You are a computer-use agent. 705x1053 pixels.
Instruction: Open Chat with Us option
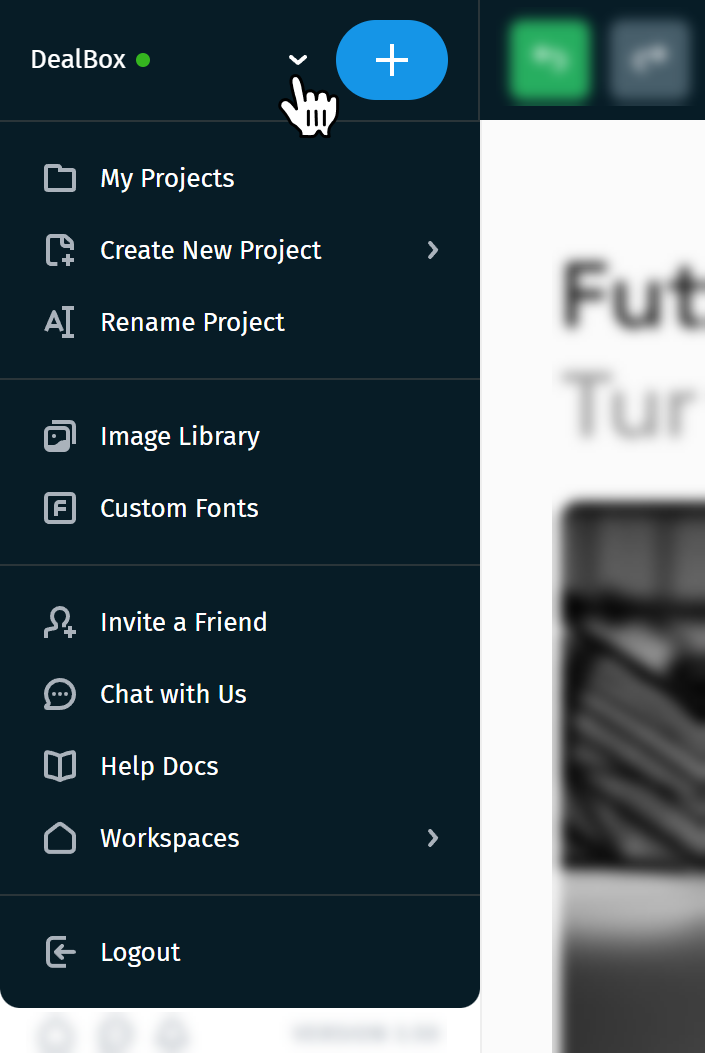(240, 694)
